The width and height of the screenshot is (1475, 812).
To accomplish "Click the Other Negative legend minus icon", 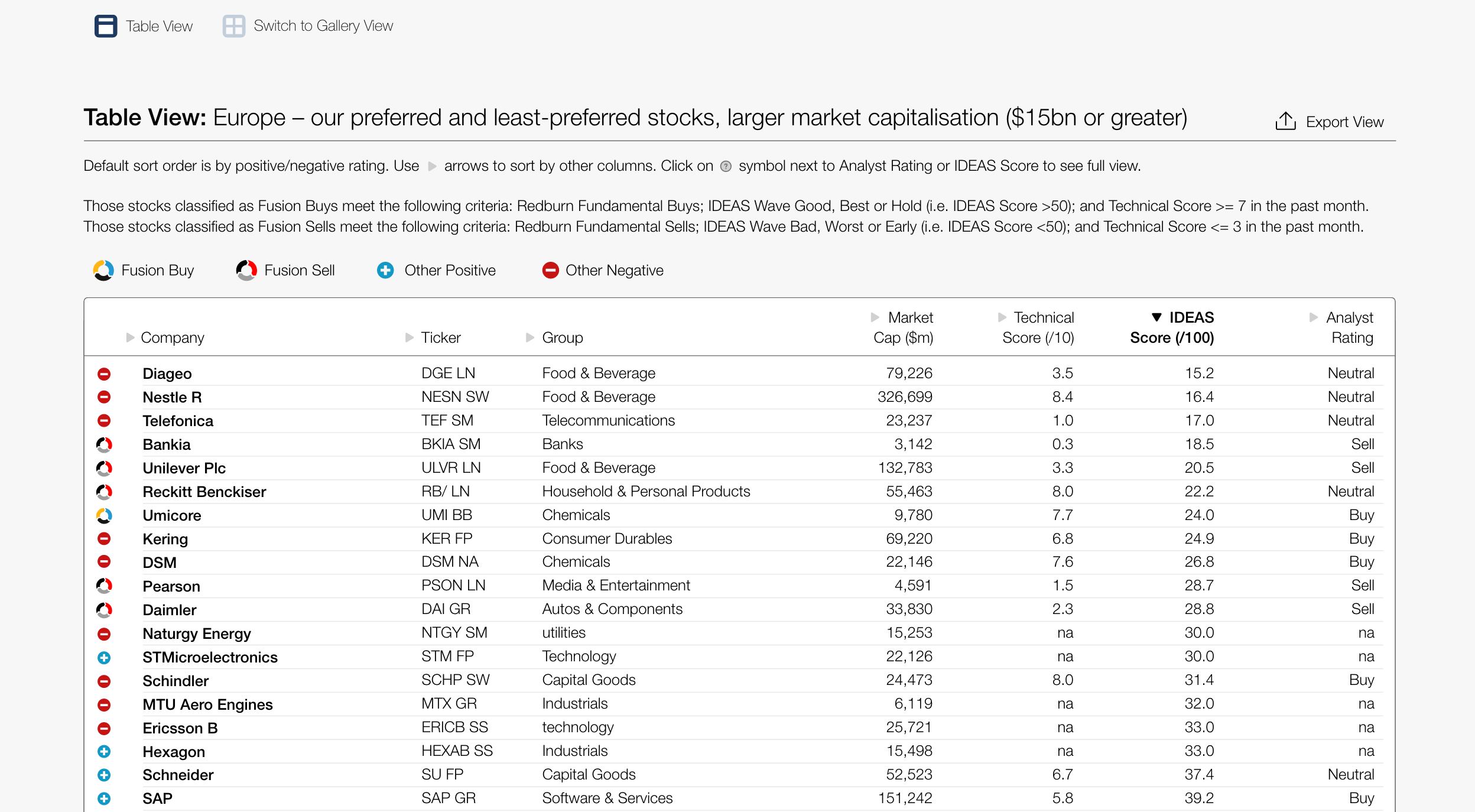I will (550, 271).
